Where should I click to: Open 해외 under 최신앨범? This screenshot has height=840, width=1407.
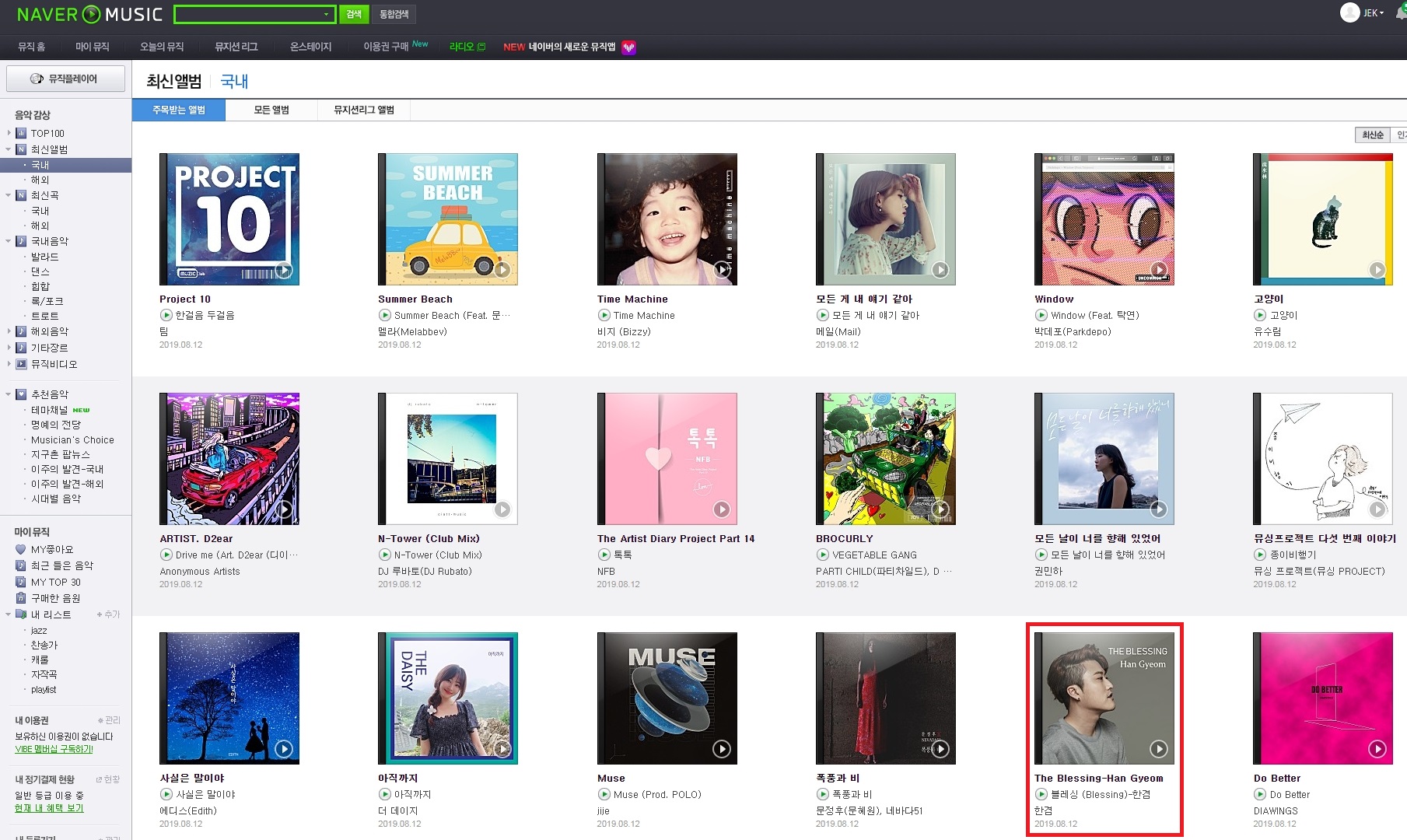tap(40, 180)
